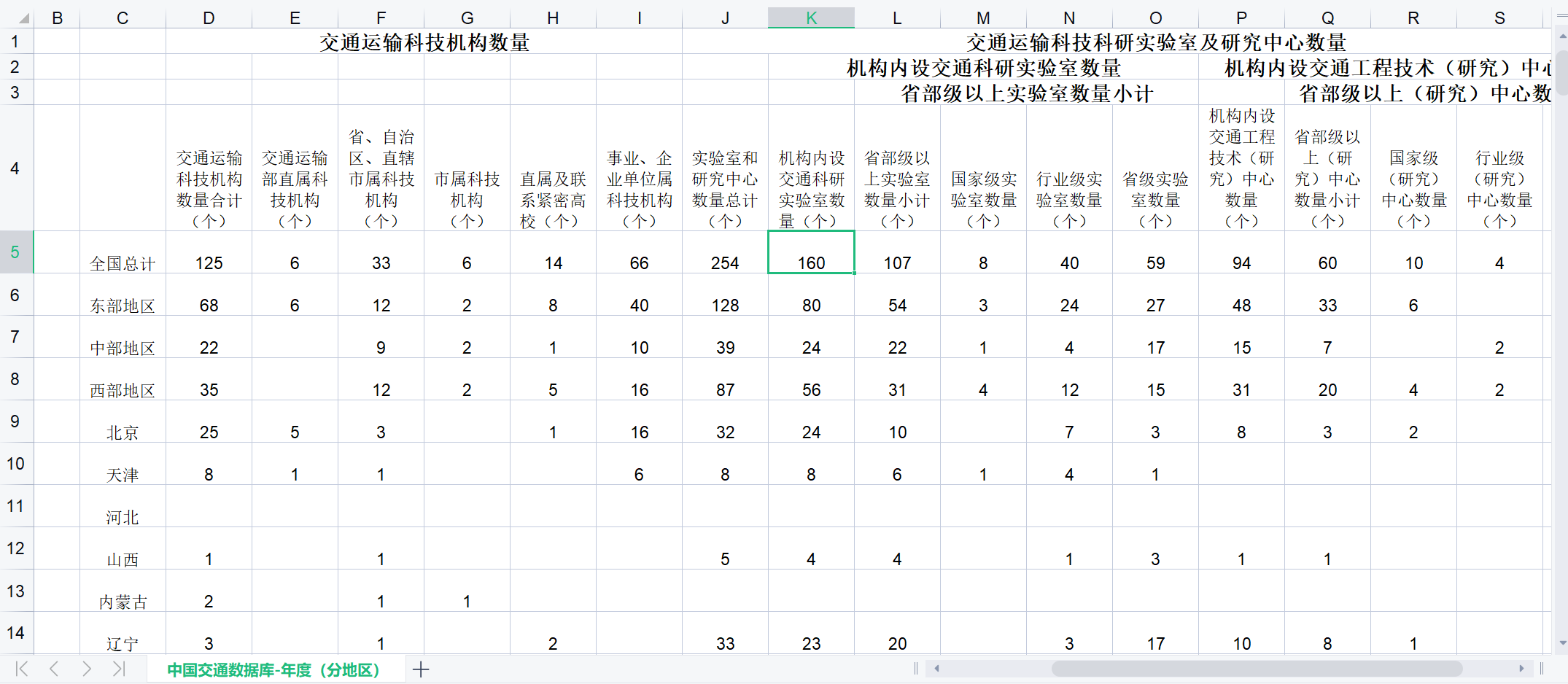
Task: Click horizontal scrollbar left arrow
Action: click(x=936, y=669)
